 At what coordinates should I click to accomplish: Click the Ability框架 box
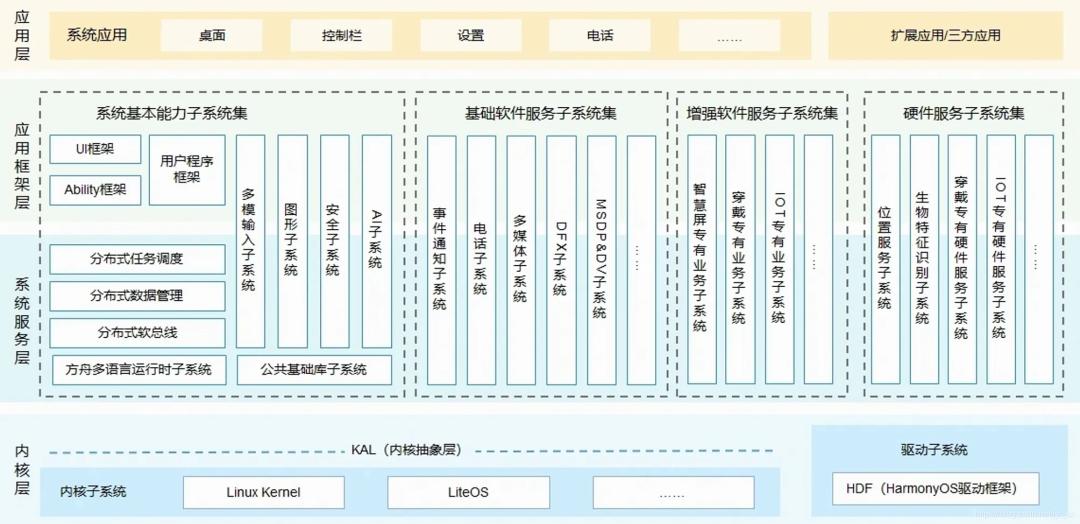tap(95, 190)
